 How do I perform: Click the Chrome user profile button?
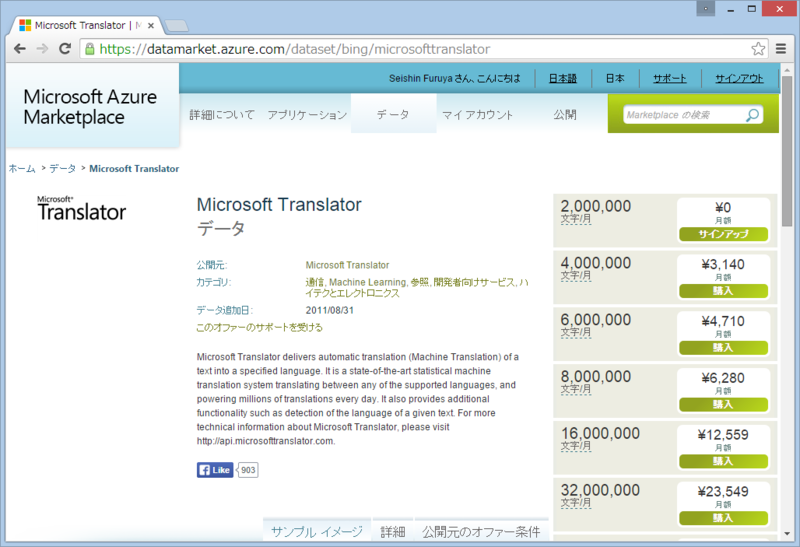click(706, 8)
